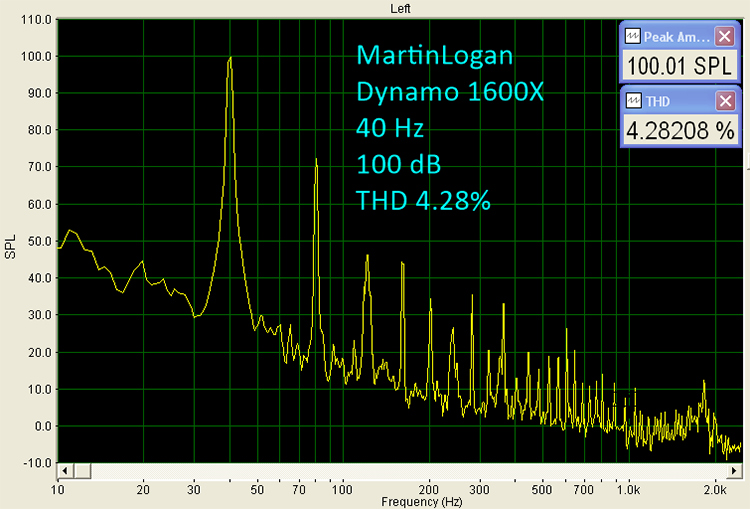Click the SPL vertical axis label
Viewport: 750px width, 509px height.
[12, 246]
